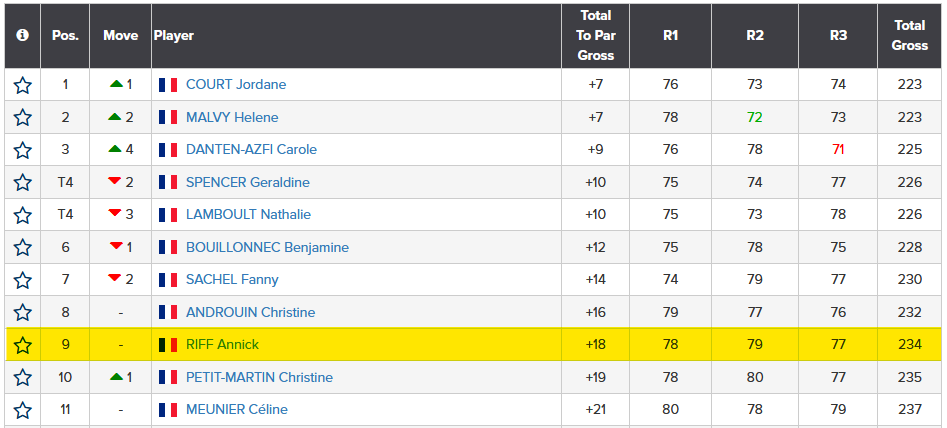Click French flag next to SPENCER Geraldine
The height and width of the screenshot is (428, 947).
coord(168,182)
